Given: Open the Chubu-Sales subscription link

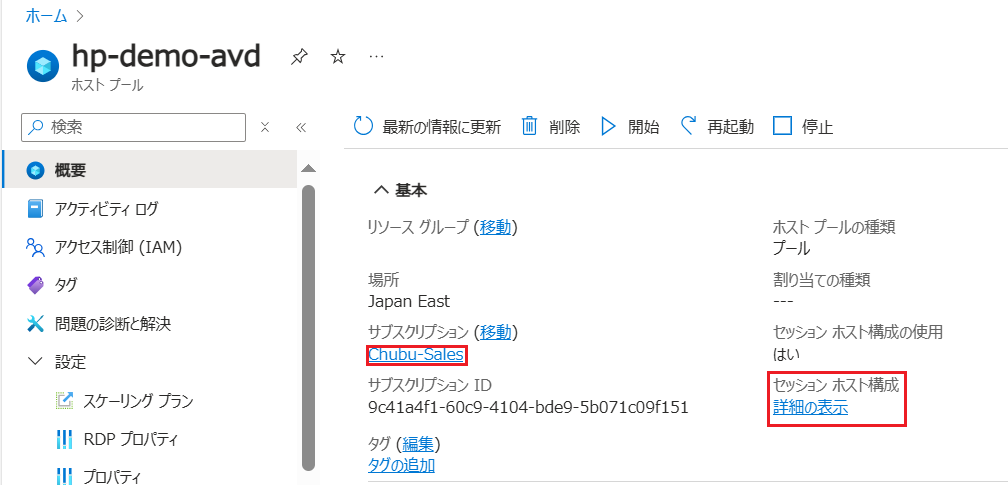Looking at the screenshot, I should pyautogui.click(x=416, y=354).
